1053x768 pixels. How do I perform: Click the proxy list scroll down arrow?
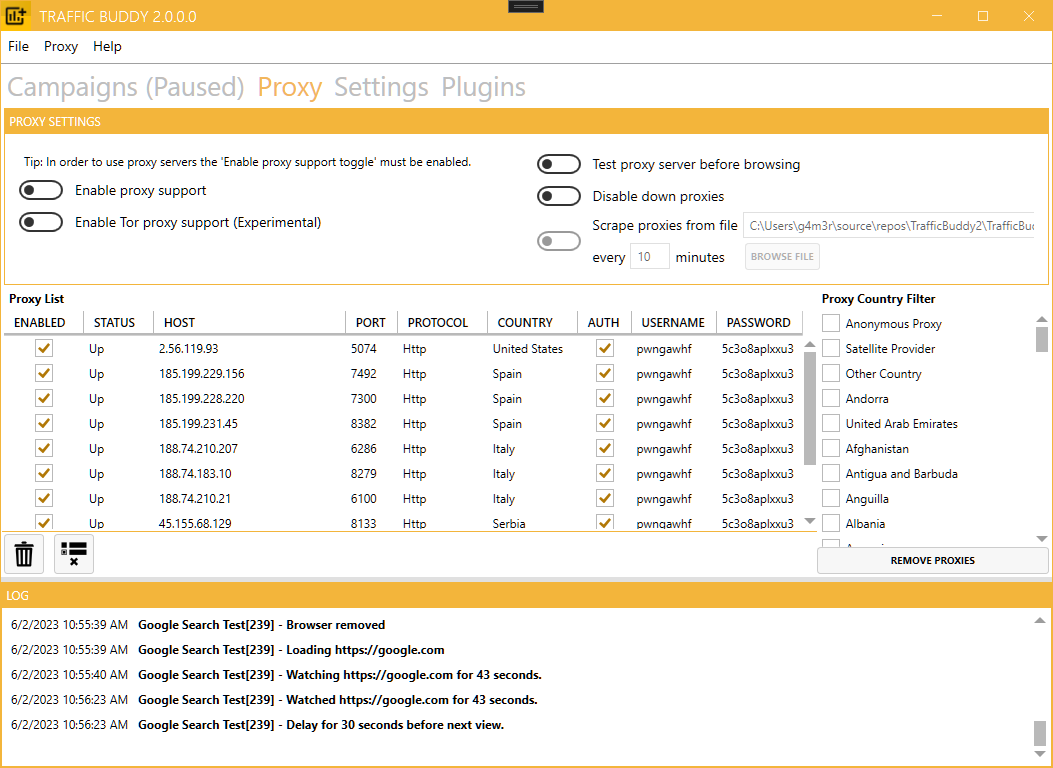click(810, 521)
